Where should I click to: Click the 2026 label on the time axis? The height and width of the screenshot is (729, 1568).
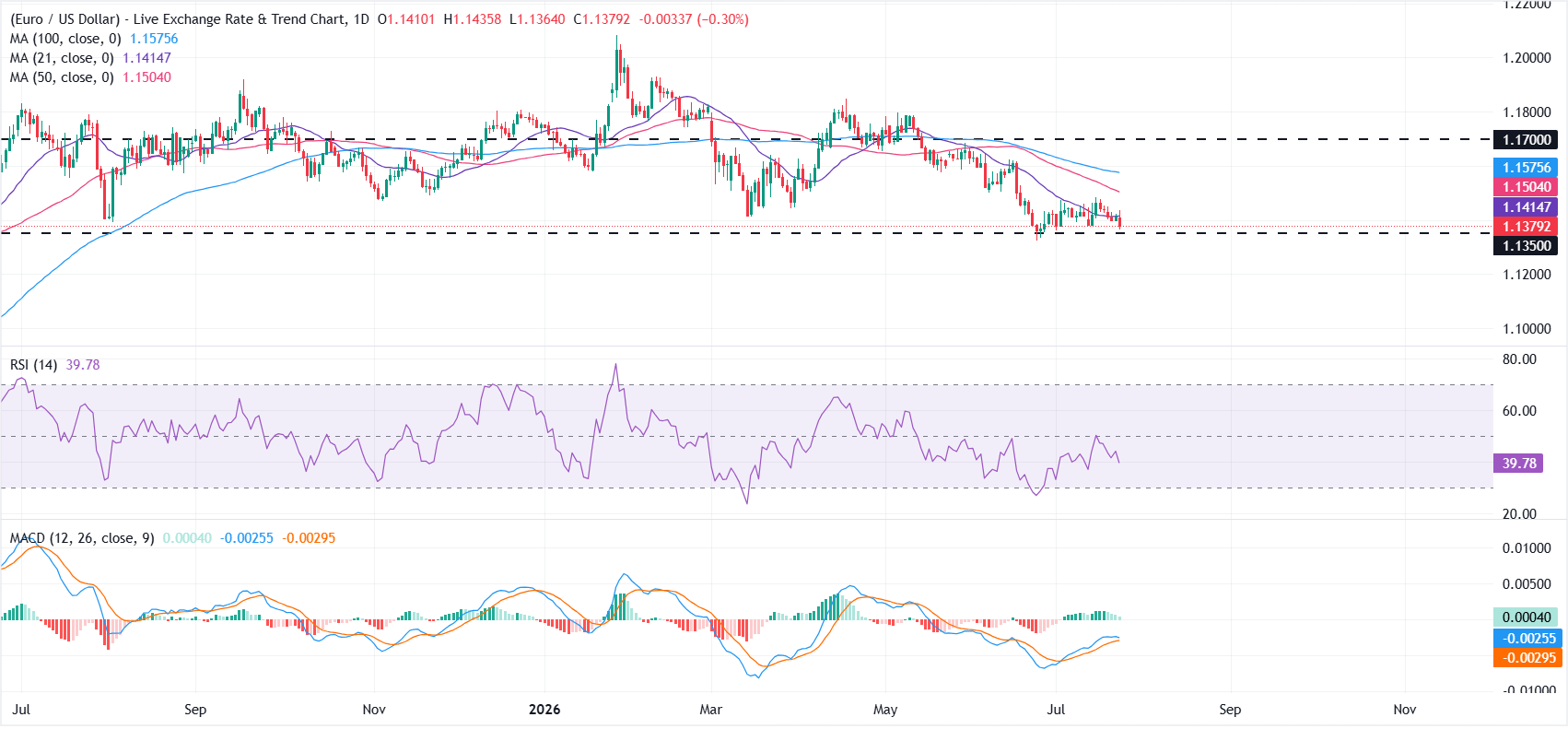tap(544, 710)
